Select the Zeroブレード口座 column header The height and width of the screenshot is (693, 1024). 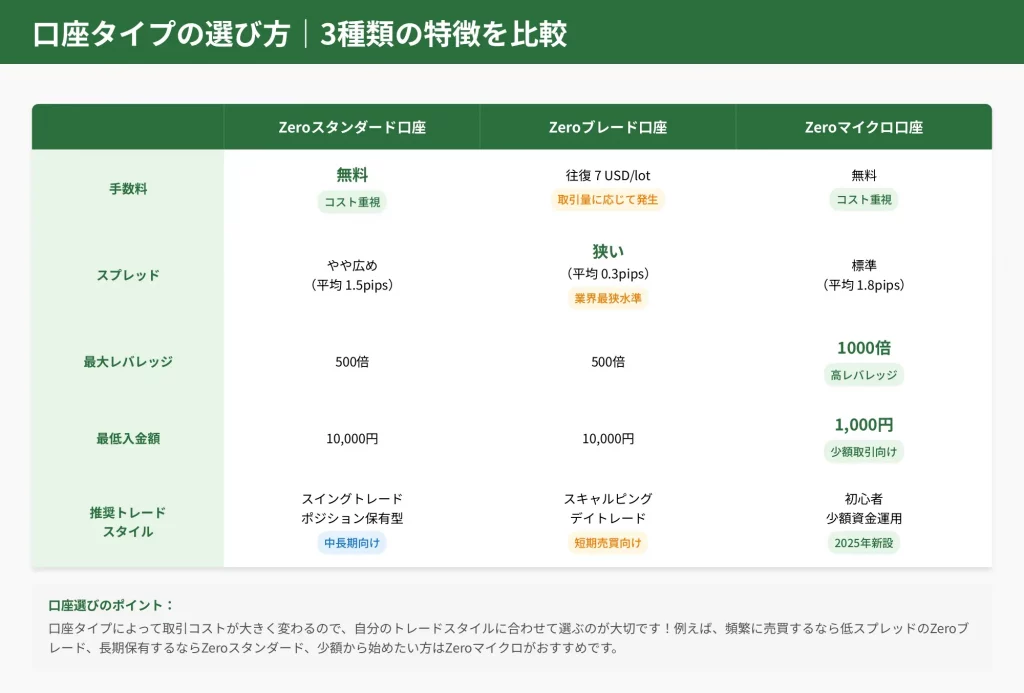pyautogui.click(x=608, y=127)
